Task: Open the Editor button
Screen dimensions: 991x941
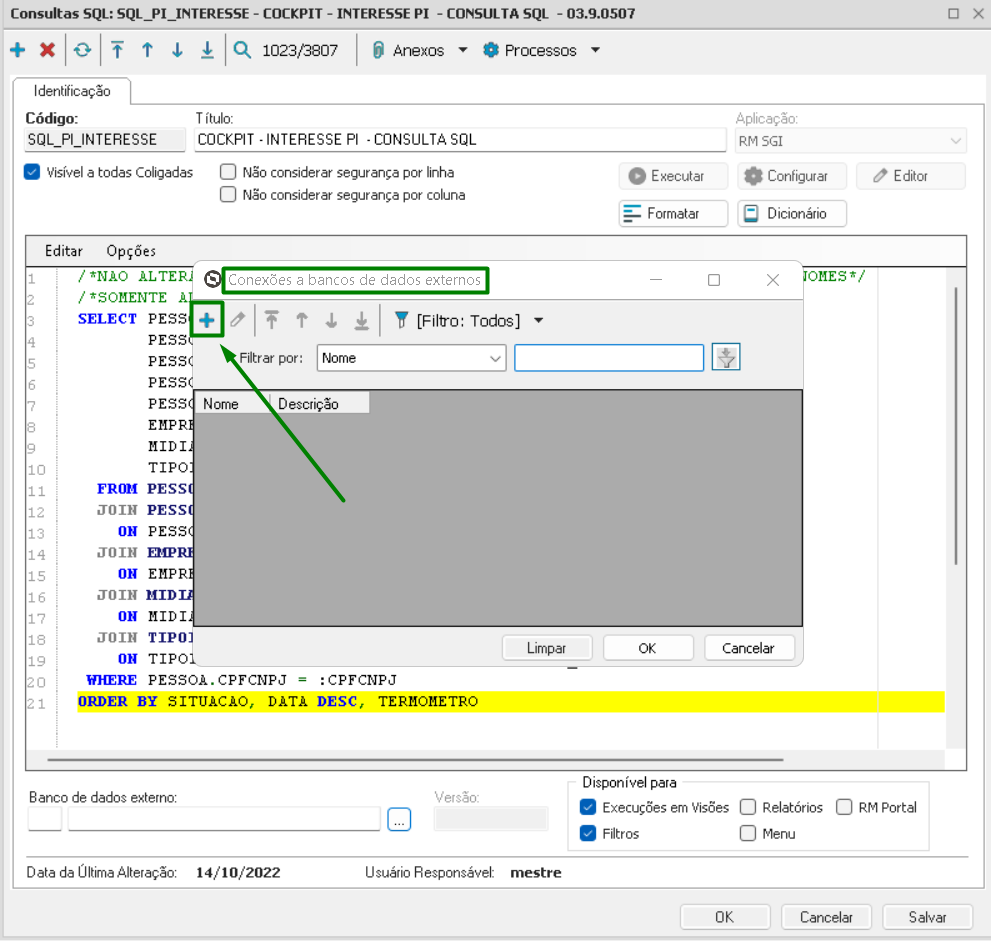Action: coord(911,176)
